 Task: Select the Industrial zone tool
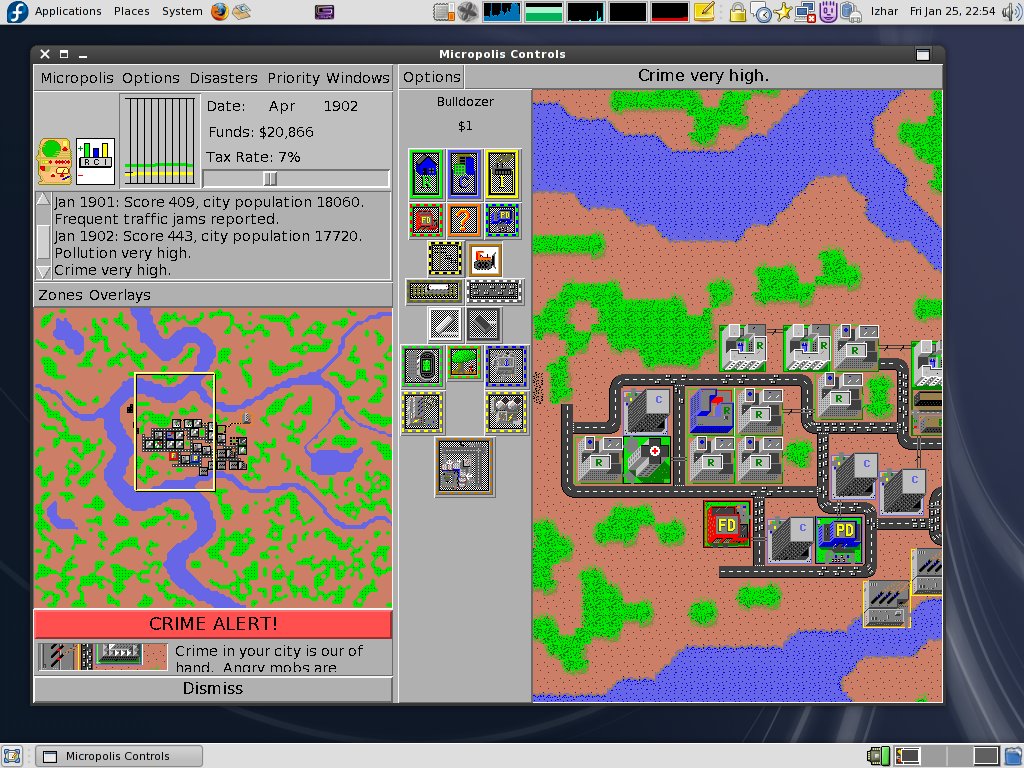(x=502, y=174)
